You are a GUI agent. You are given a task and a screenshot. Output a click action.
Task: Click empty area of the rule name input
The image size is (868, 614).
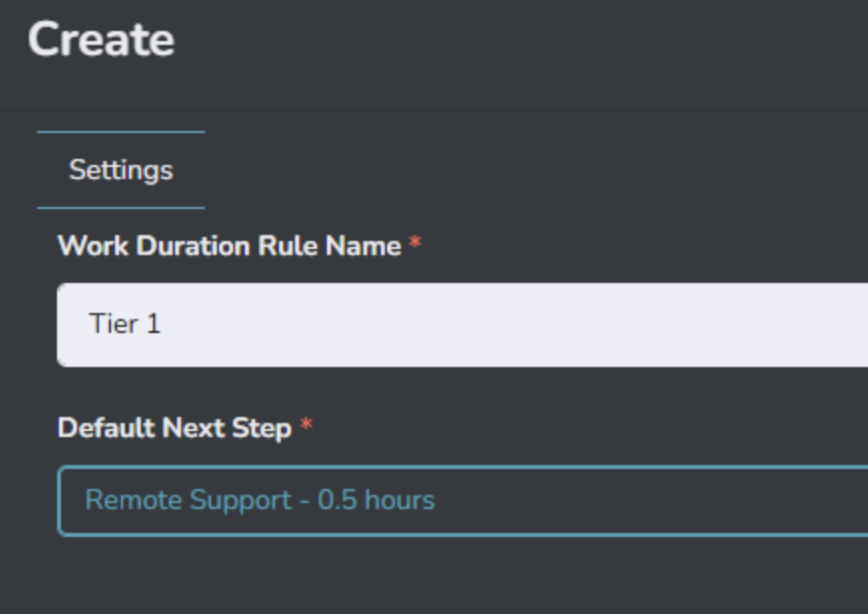click(x=600, y=324)
